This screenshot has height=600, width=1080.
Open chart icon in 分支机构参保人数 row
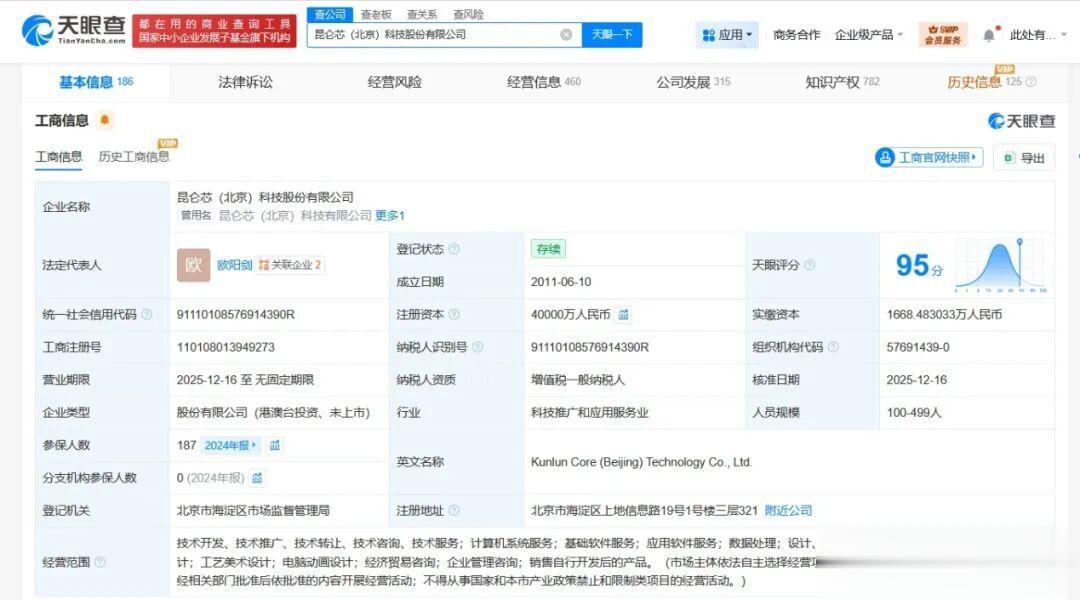pyautogui.click(x=257, y=478)
